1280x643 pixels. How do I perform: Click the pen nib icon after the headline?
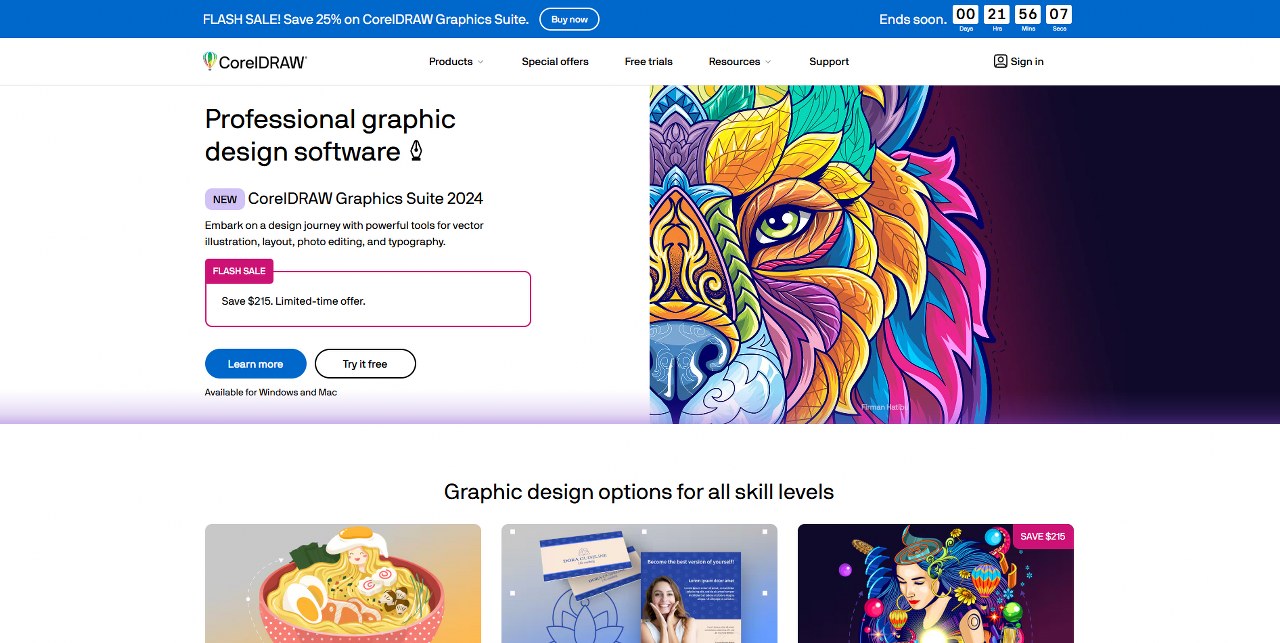click(416, 151)
